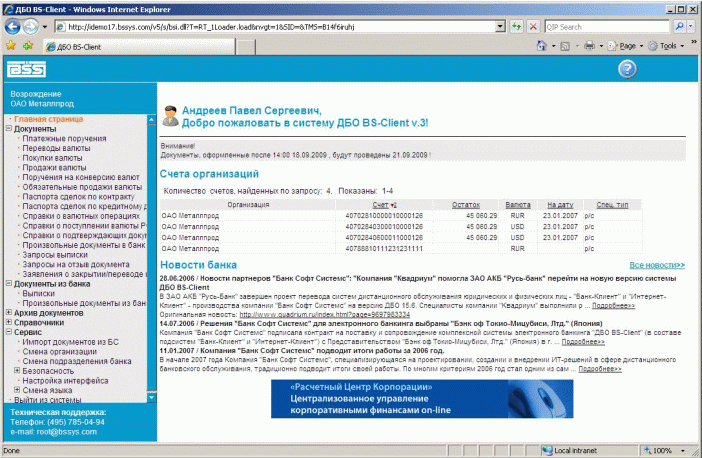Click the search magnifier icon
The height and width of the screenshot is (458, 702).
tap(680, 27)
